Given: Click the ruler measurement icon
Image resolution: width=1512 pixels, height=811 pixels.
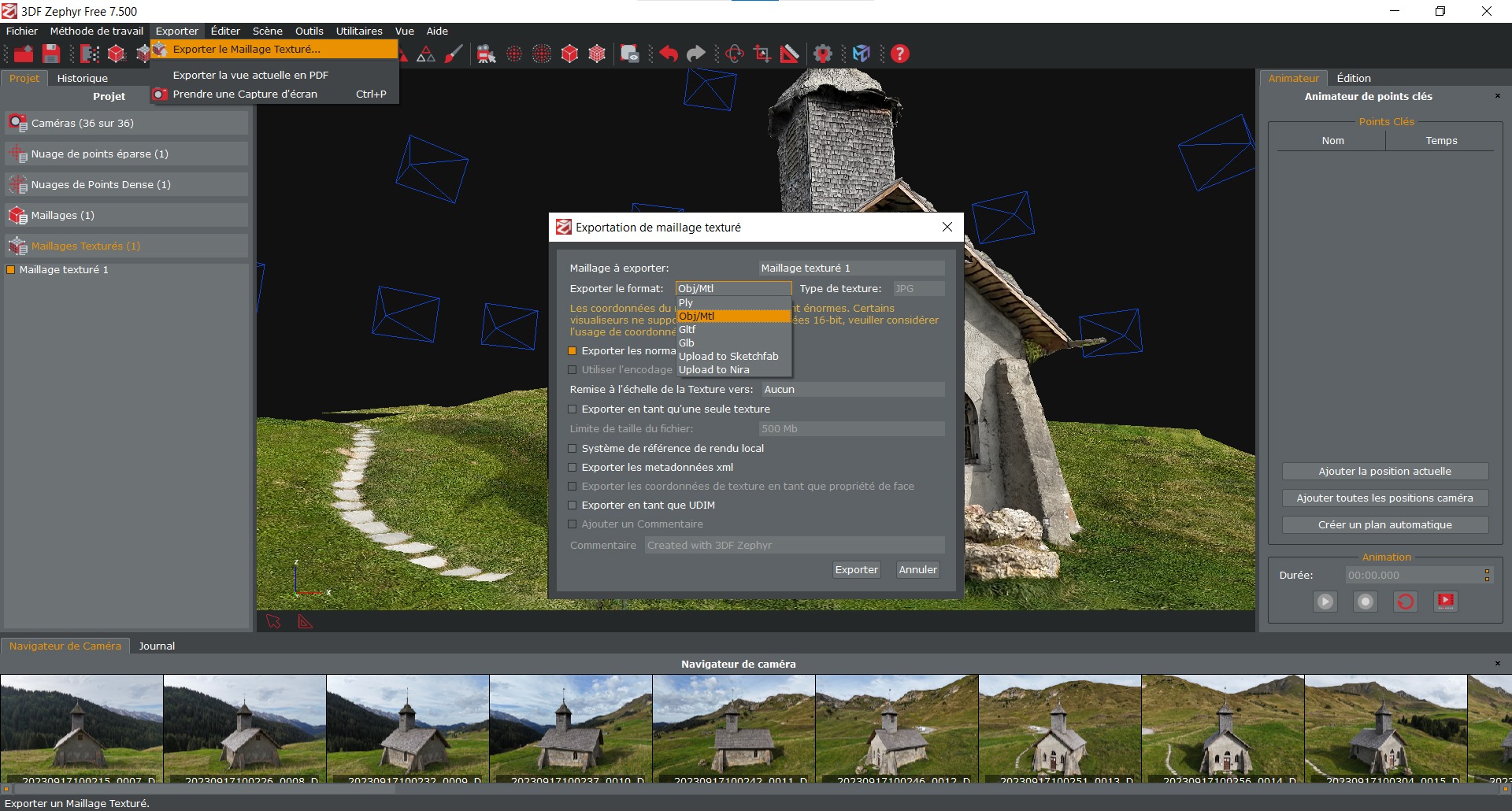Looking at the screenshot, I should point(790,54).
